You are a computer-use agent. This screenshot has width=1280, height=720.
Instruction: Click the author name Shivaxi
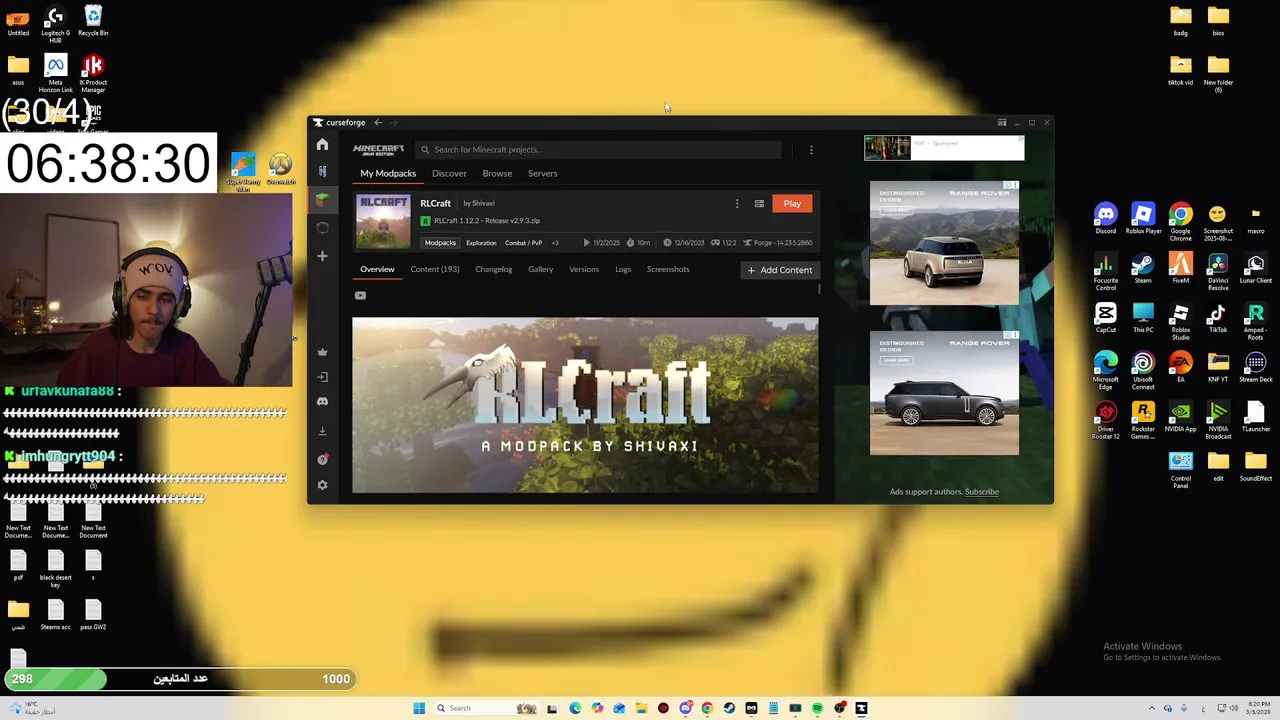click(484, 204)
